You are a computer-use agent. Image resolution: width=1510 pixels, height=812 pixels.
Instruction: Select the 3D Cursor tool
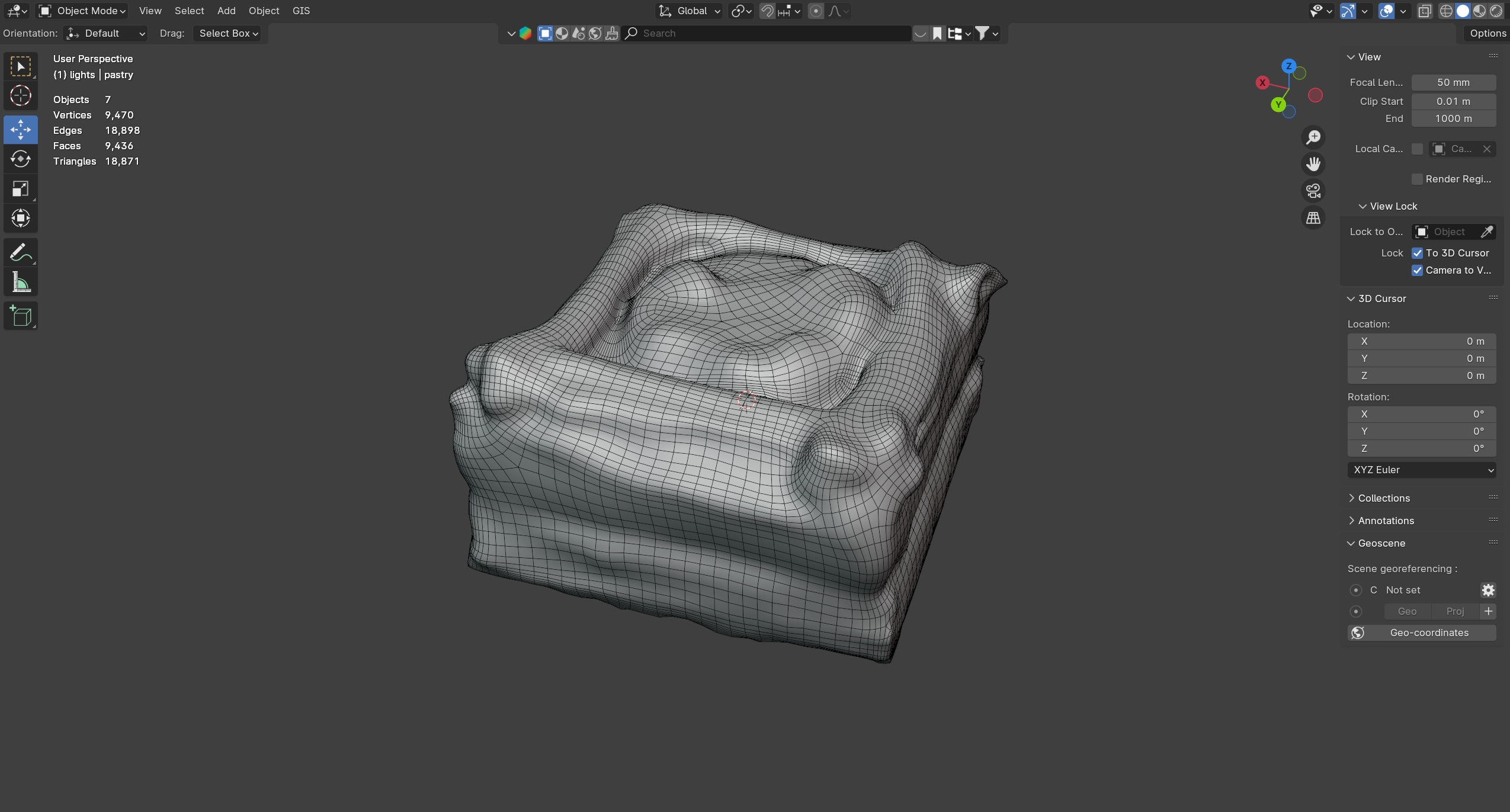coord(21,95)
